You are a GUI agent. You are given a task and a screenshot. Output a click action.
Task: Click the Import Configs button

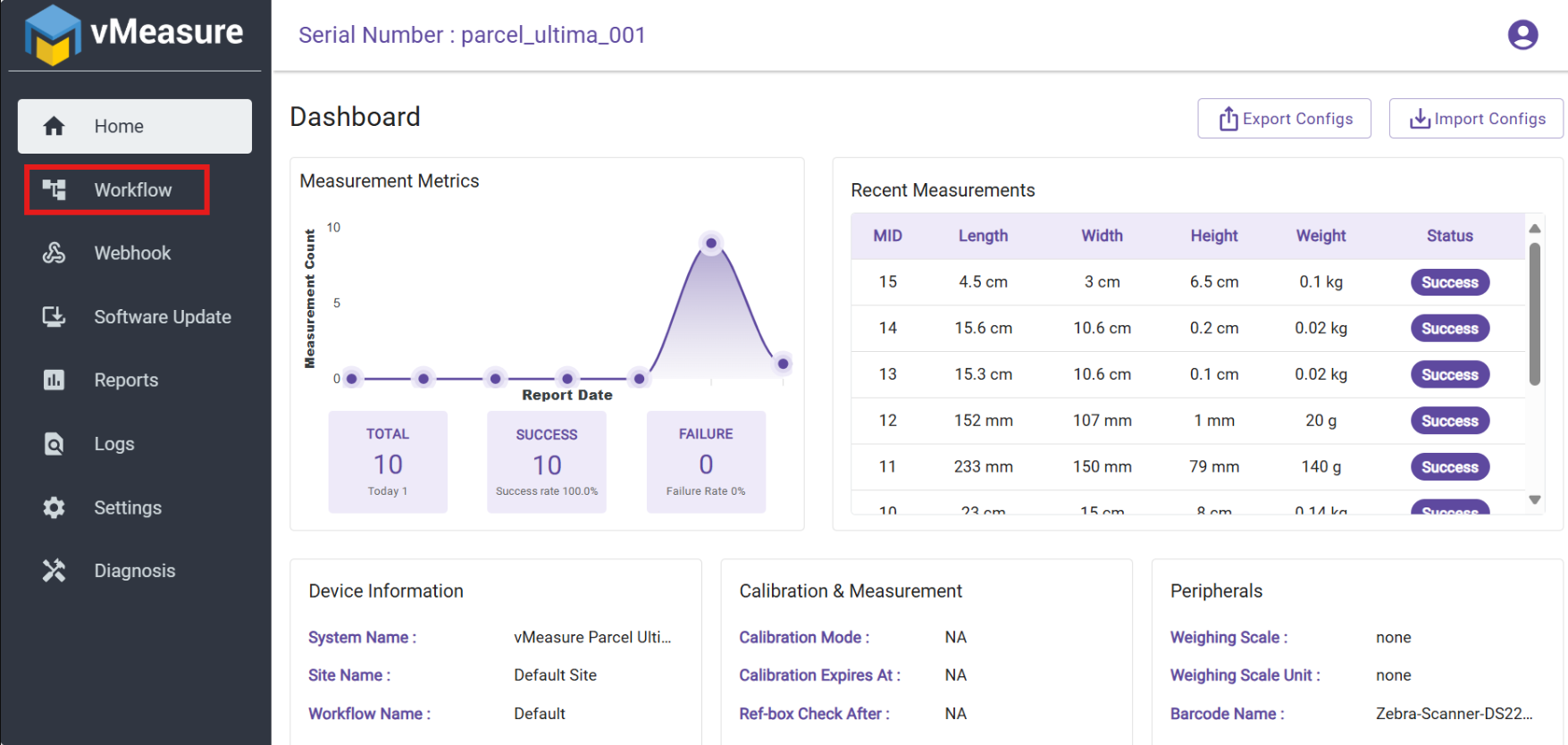1476,119
